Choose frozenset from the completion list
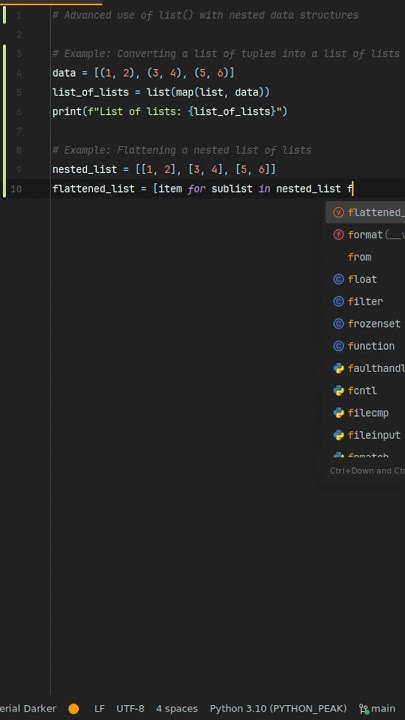405x720 pixels. pos(366,324)
